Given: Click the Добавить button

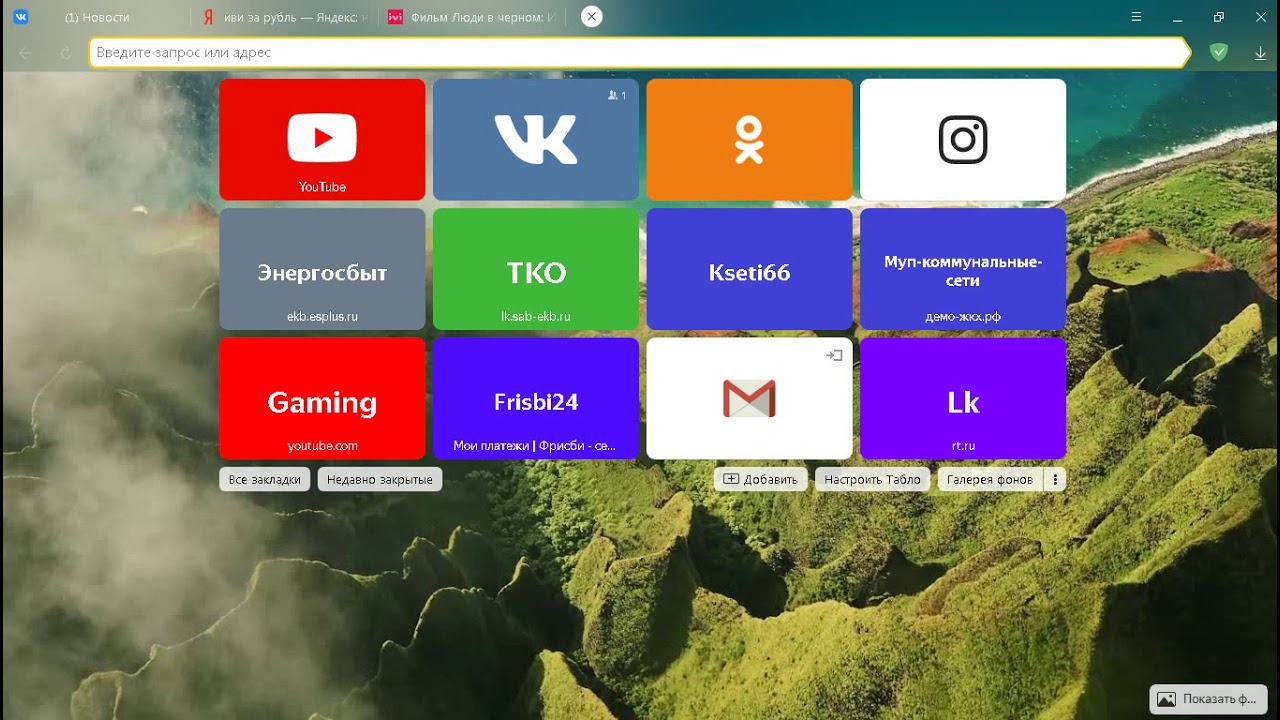Looking at the screenshot, I should point(761,479).
